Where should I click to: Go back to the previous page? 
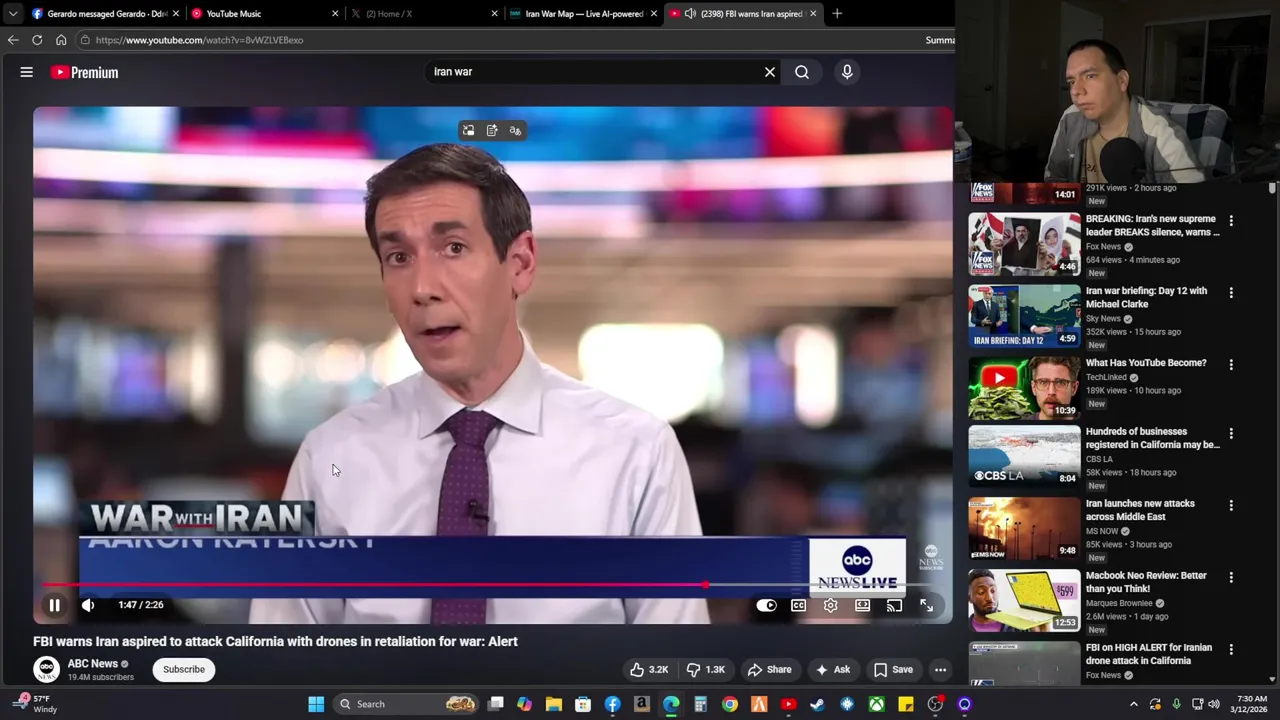tap(13, 40)
